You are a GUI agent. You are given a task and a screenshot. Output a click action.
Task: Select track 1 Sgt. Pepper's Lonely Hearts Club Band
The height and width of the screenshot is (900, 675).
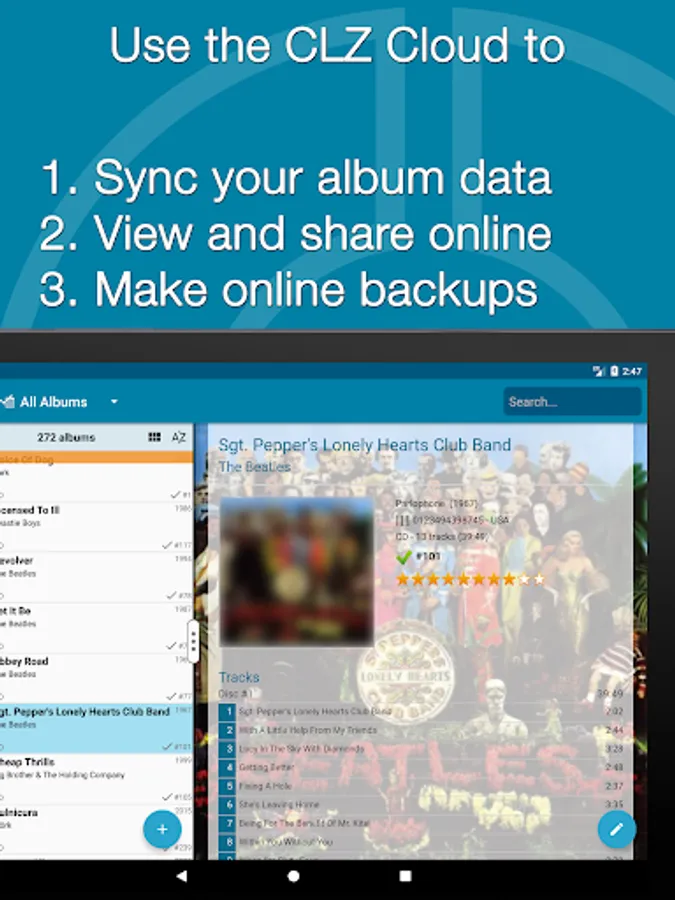point(421,712)
